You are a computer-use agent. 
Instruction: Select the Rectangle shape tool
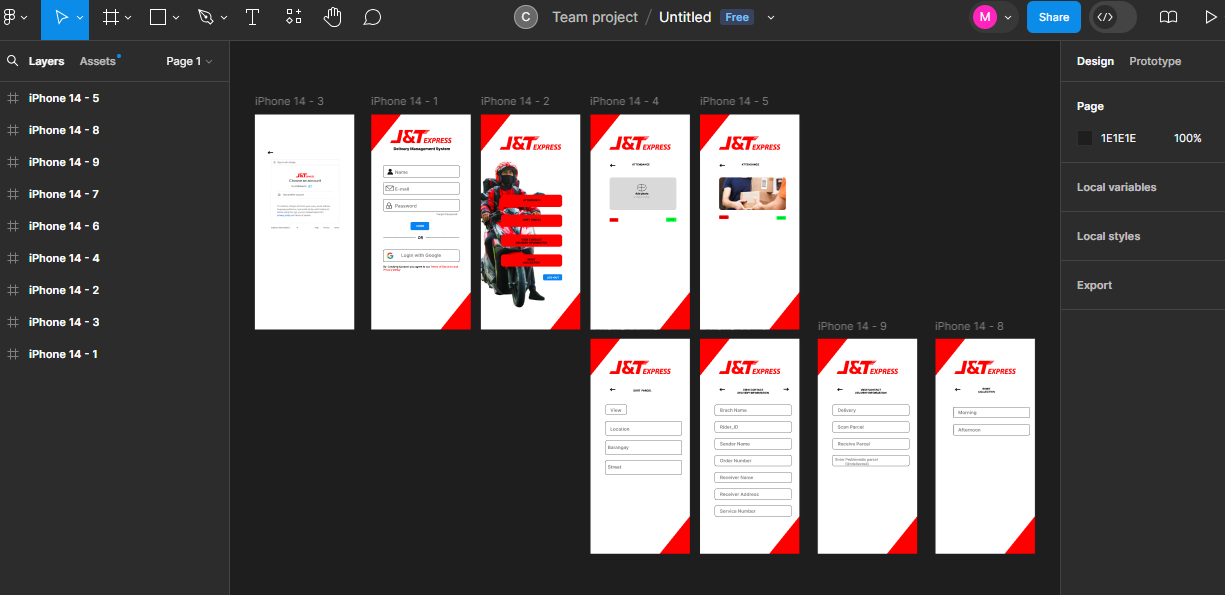(158, 18)
